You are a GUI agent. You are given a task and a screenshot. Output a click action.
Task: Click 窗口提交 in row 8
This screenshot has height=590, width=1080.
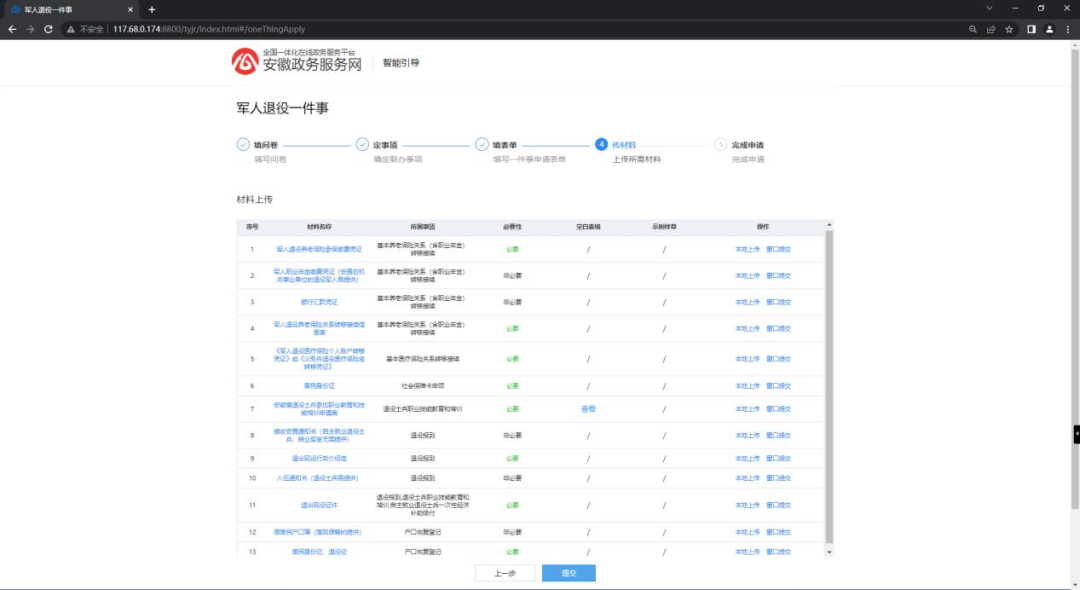click(x=778, y=435)
